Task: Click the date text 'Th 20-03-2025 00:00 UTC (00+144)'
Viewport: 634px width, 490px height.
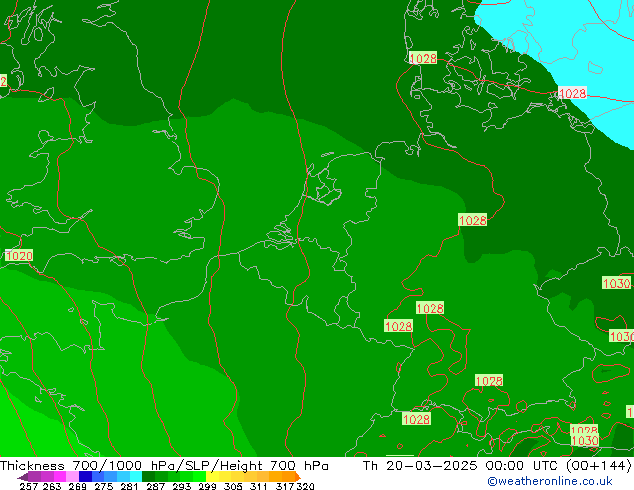Action: 497,466
